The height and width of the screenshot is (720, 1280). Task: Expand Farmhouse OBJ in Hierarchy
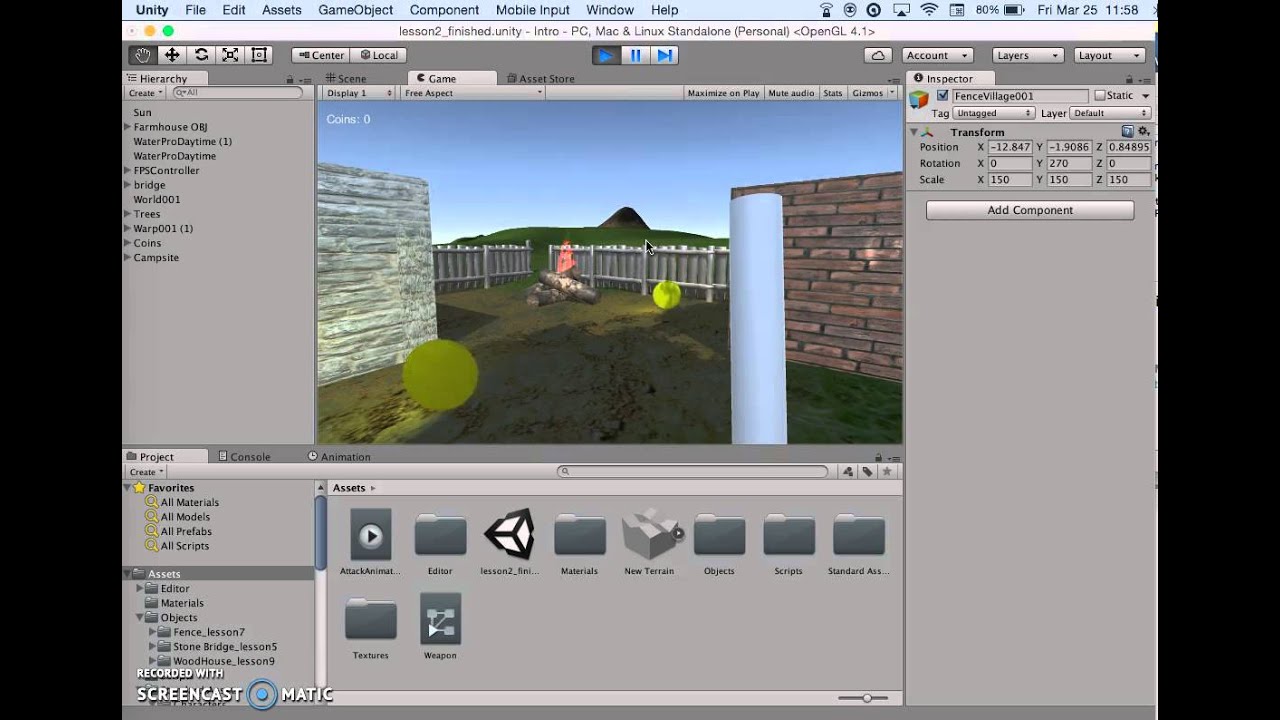[128, 127]
